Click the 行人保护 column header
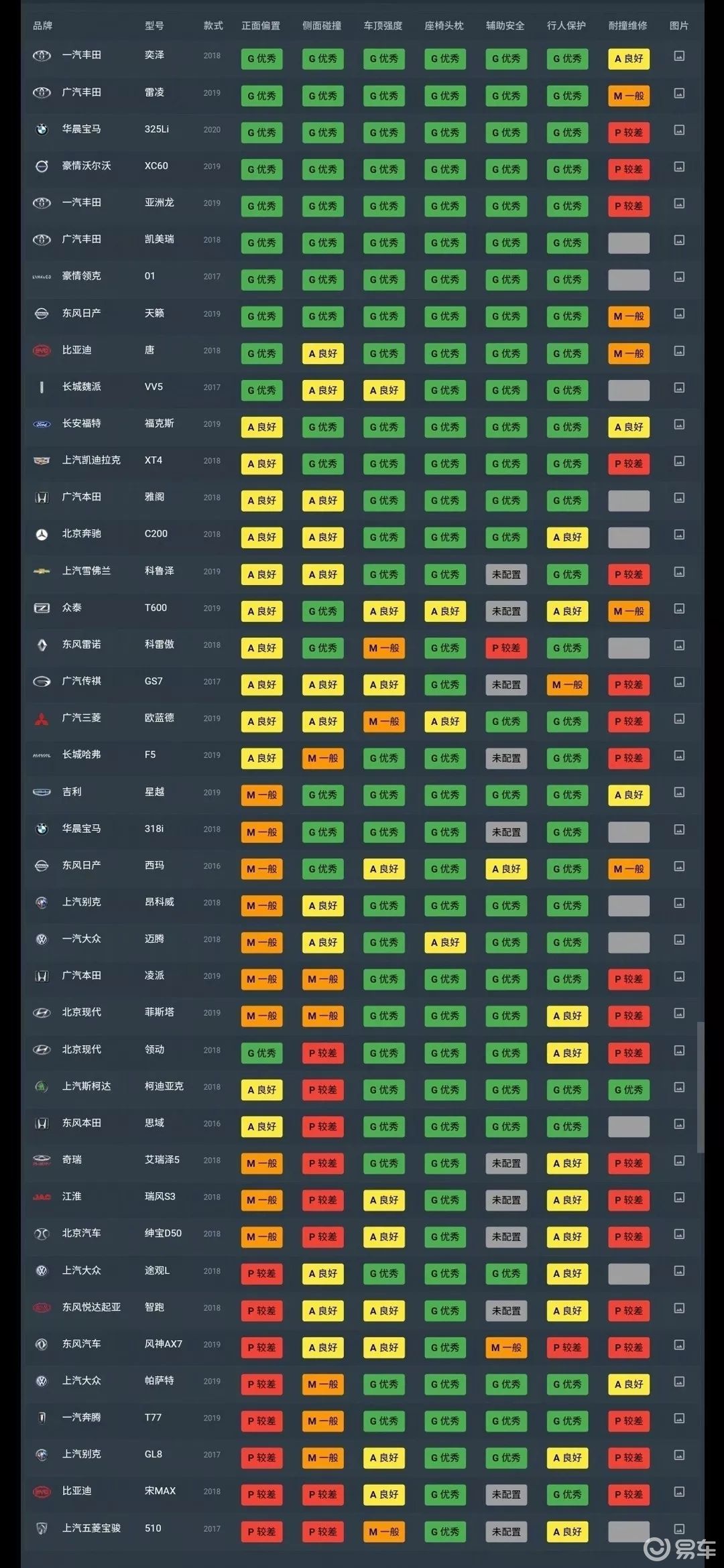This screenshot has width=724, height=1568. coord(566,25)
